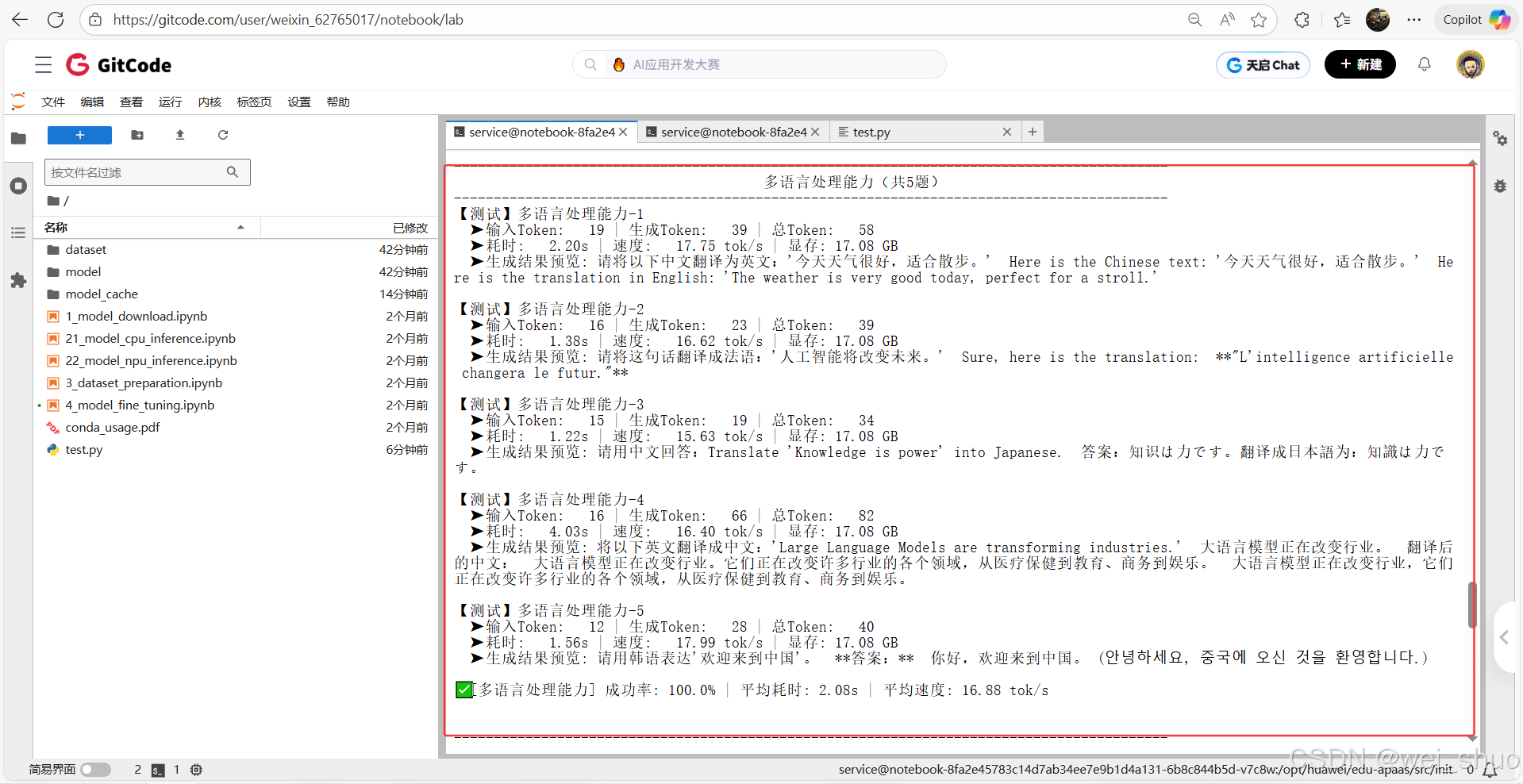Open the user avatar menu
The image size is (1523, 784).
tap(1471, 64)
